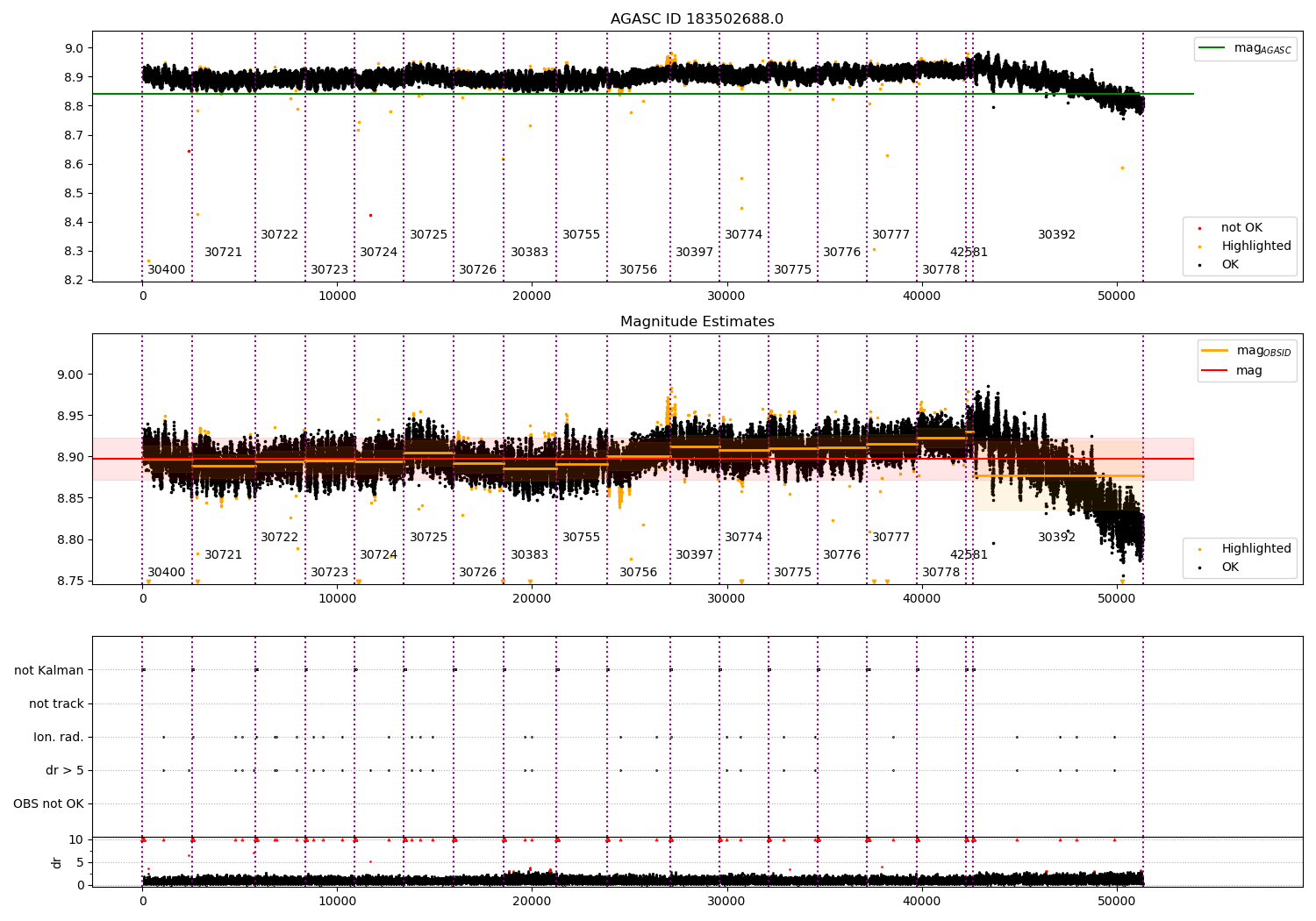This screenshot has height=921, width=1316.
Task: Click OBSID label 42581 in top plot
Action: (969, 253)
